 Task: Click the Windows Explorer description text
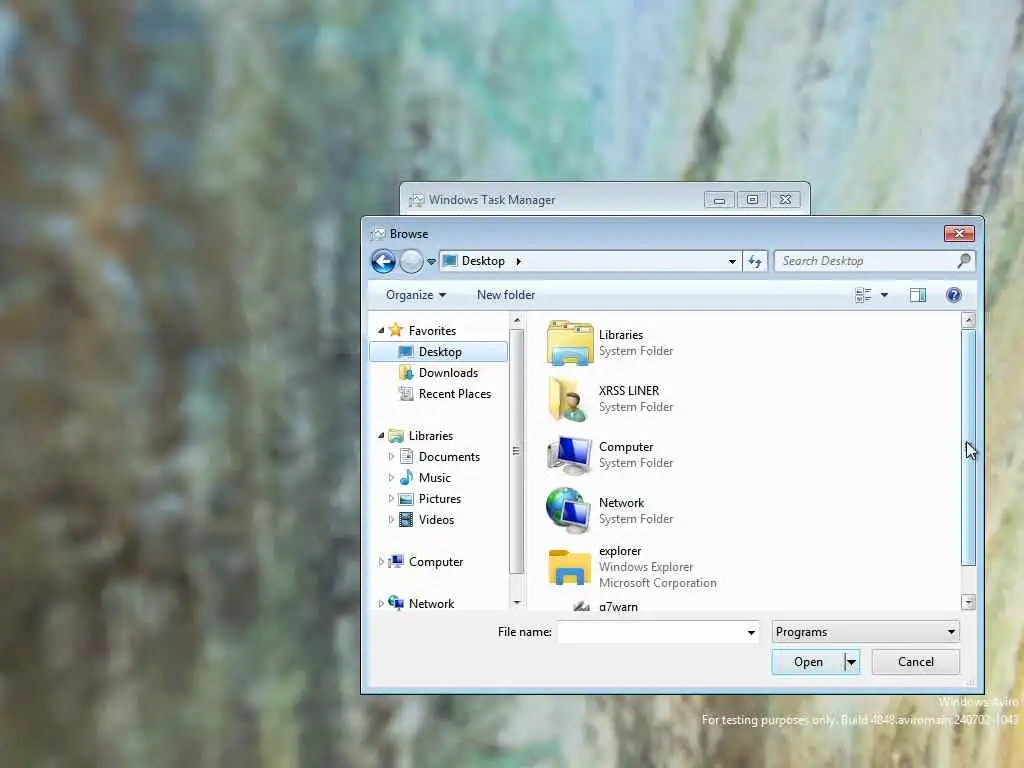(x=645, y=567)
